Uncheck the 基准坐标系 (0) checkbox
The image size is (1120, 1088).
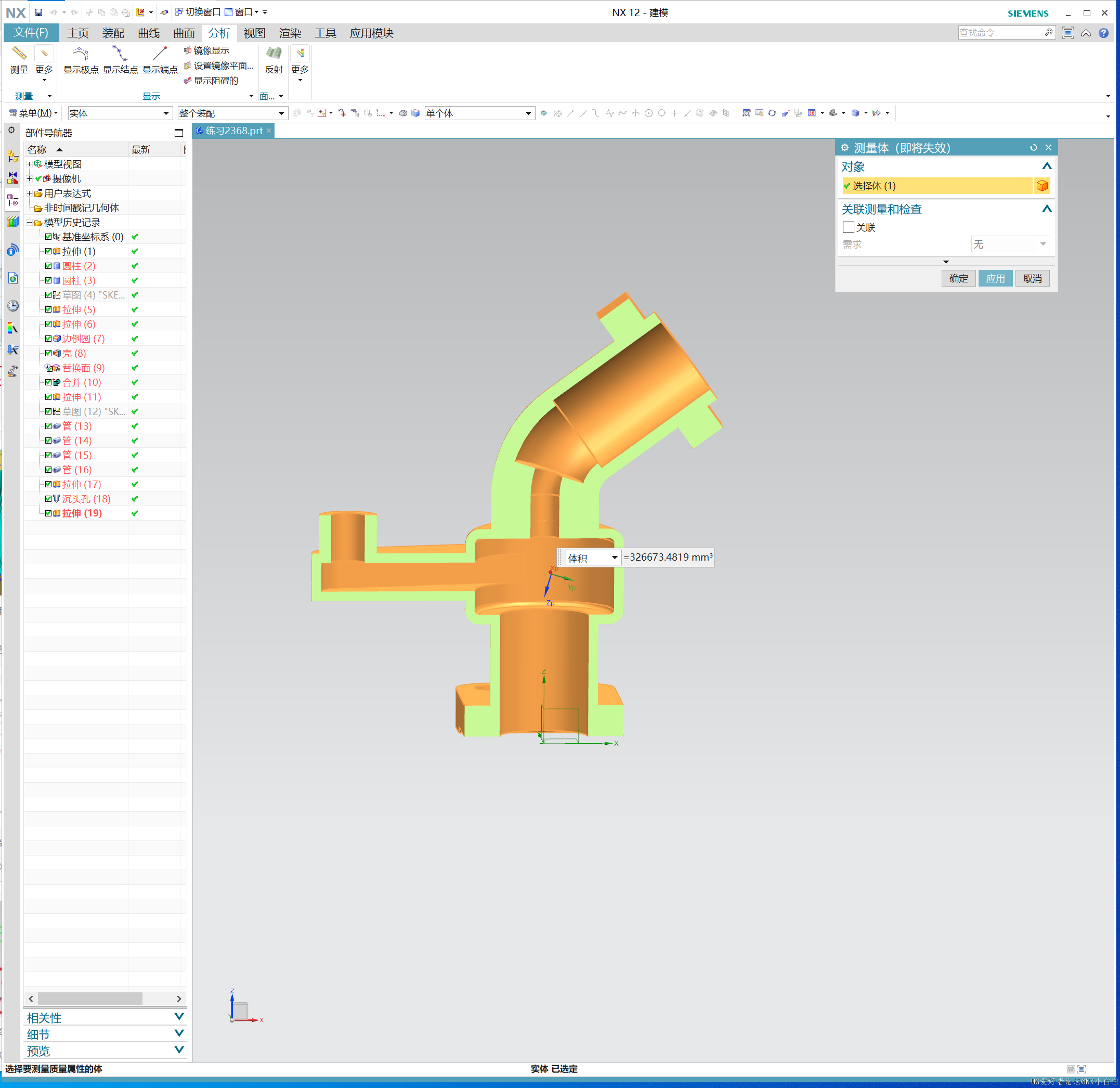[48, 237]
